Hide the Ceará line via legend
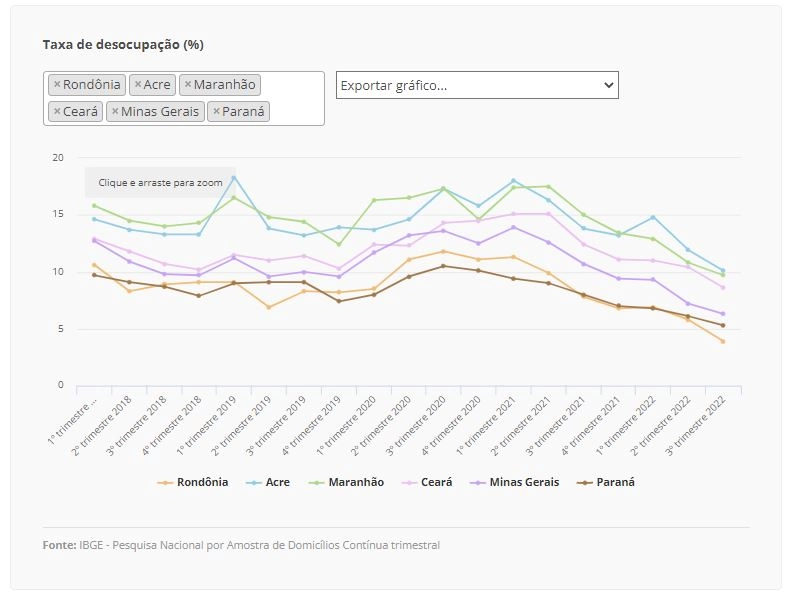This screenshot has width=793, height=598. click(x=436, y=482)
